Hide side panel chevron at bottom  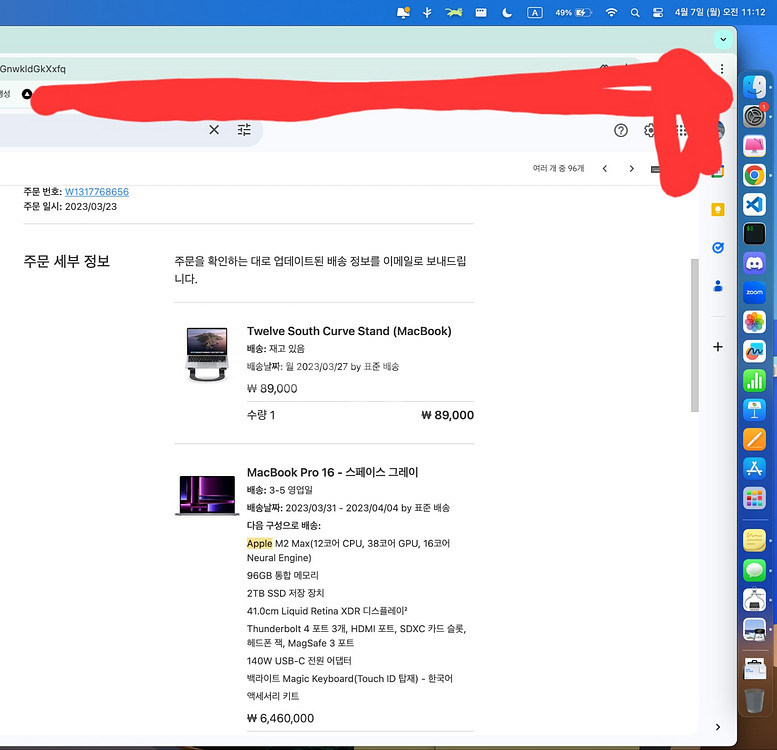[718, 727]
